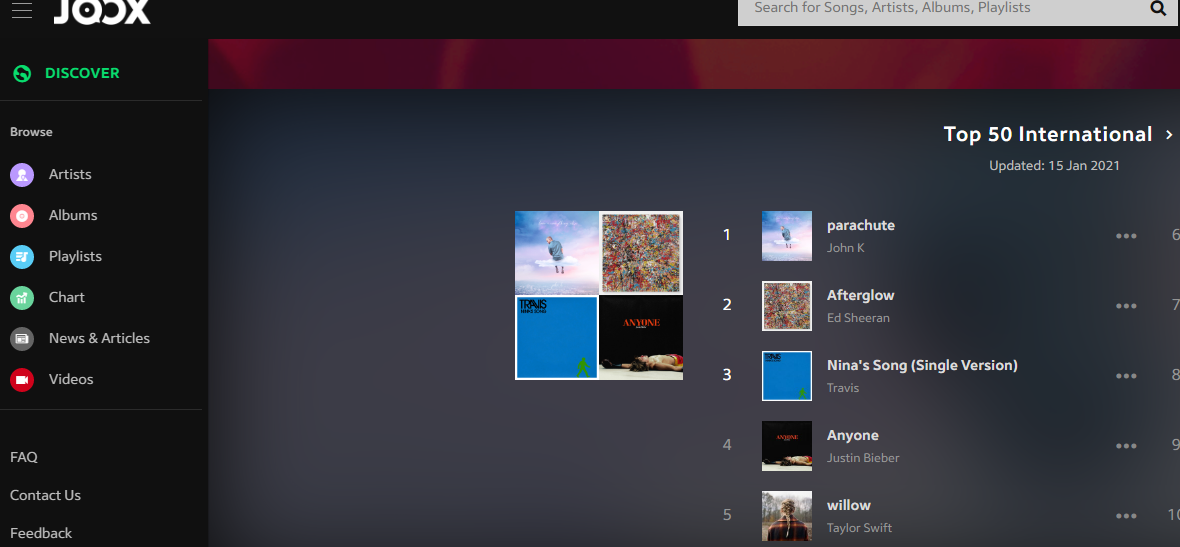Click the Chart sidebar icon
Screen dimensions: 1180x547
pos(22,298)
